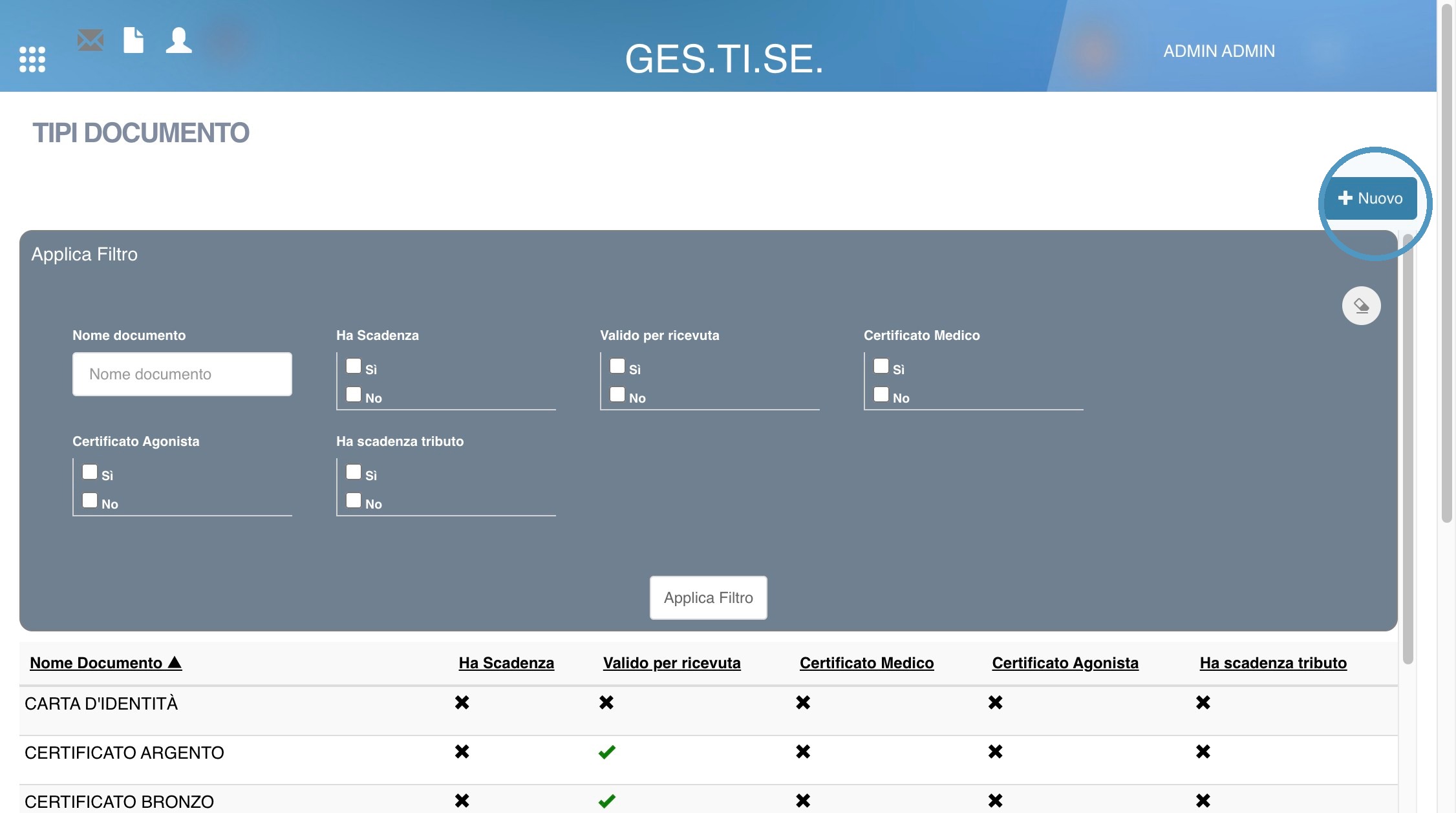The height and width of the screenshot is (813, 1456).
Task: Click the Nuovo button to add document type
Action: 1370,198
